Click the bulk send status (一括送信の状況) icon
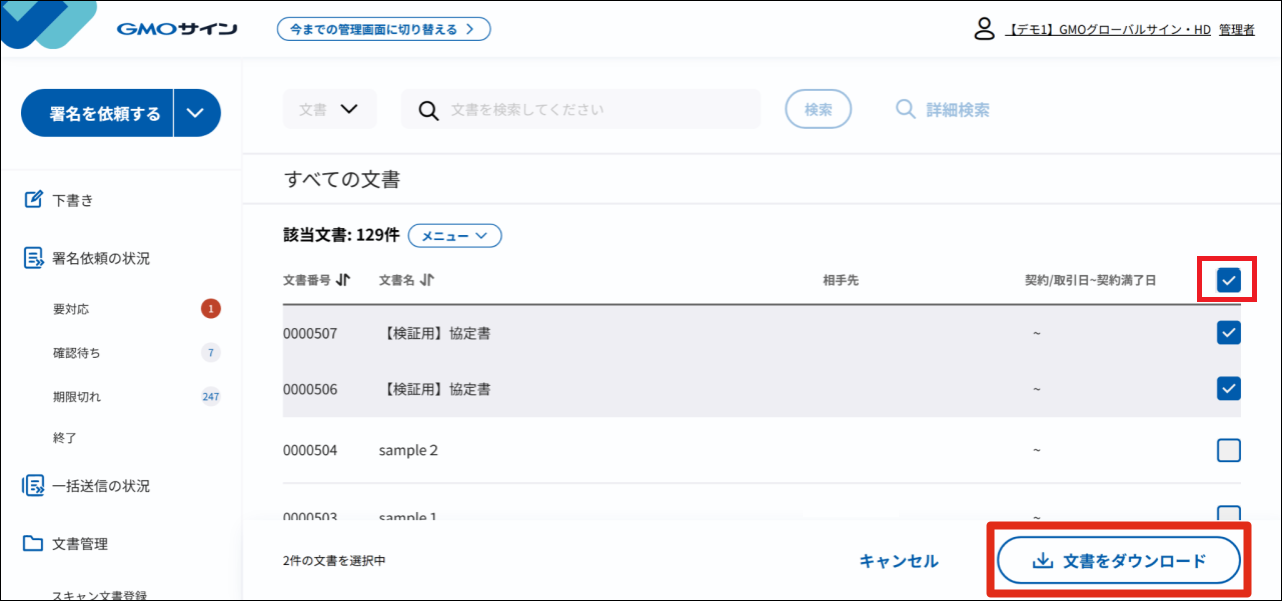This screenshot has width=1282, height=601. pos(34,486)
